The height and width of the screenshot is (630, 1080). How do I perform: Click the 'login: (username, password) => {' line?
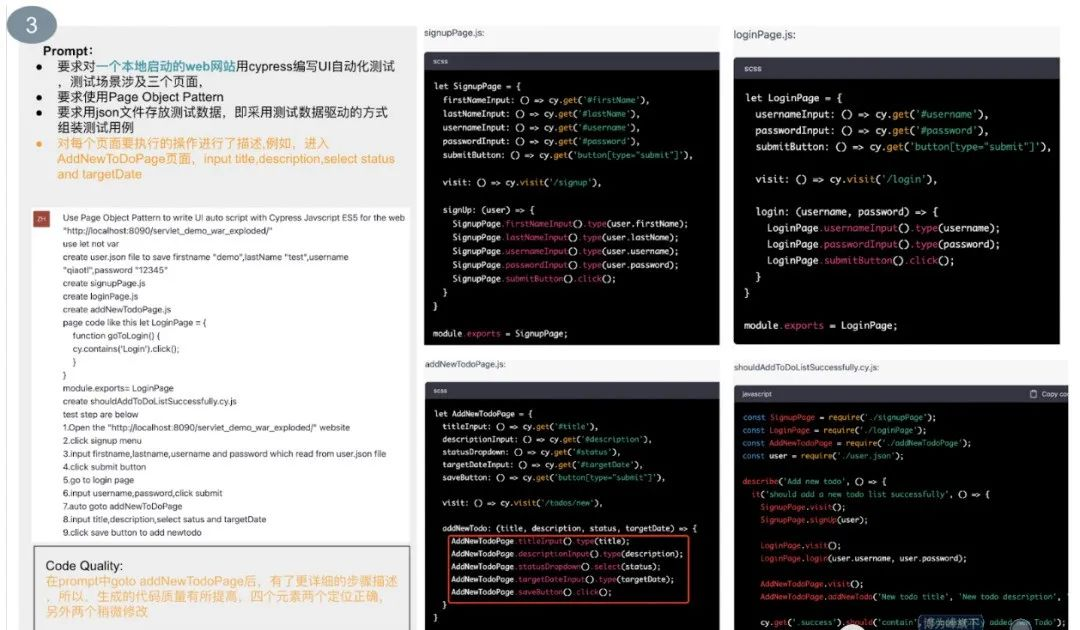pyautogui.click(x=847, y=211)
